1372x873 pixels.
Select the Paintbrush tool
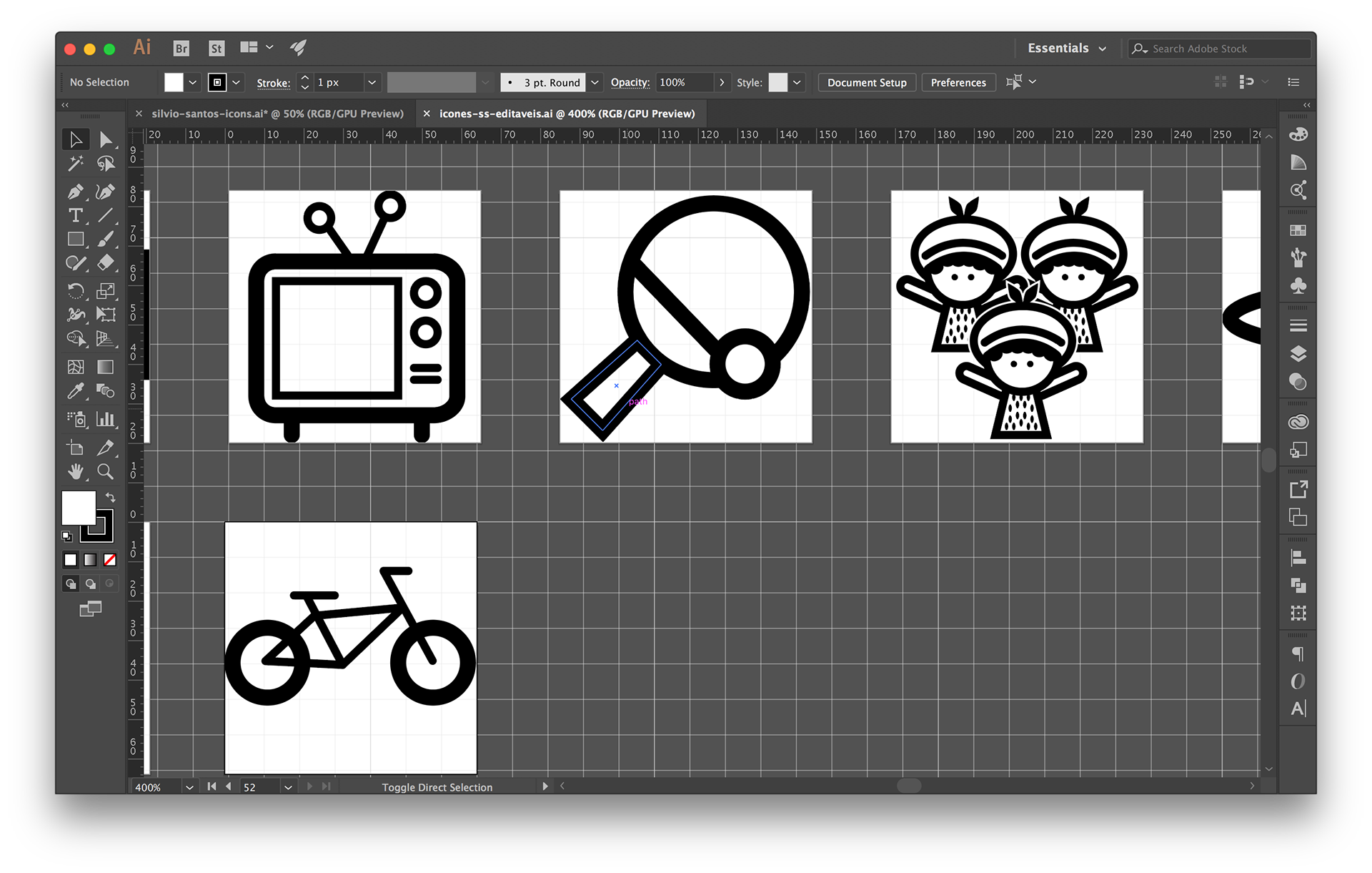pyautogui.click(x=106, y=239)
